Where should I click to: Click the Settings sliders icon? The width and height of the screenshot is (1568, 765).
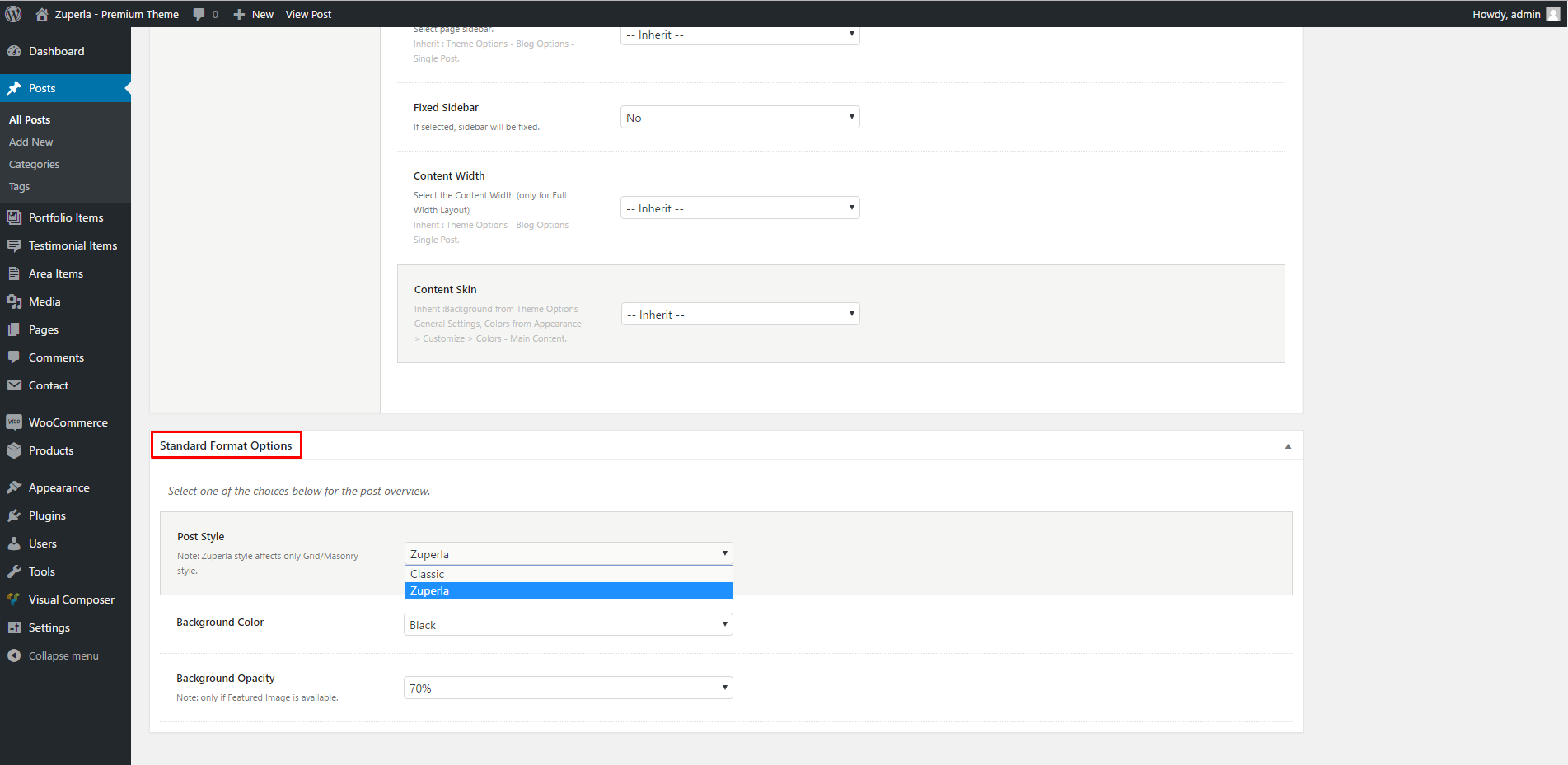tap(14, 627)
